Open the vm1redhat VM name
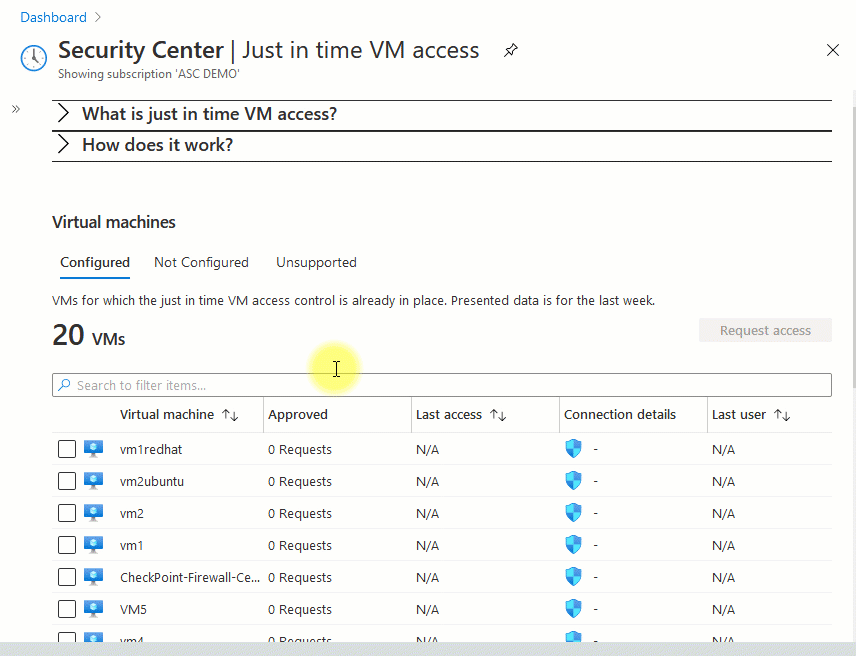856x656 pixels. coord(151,450)
